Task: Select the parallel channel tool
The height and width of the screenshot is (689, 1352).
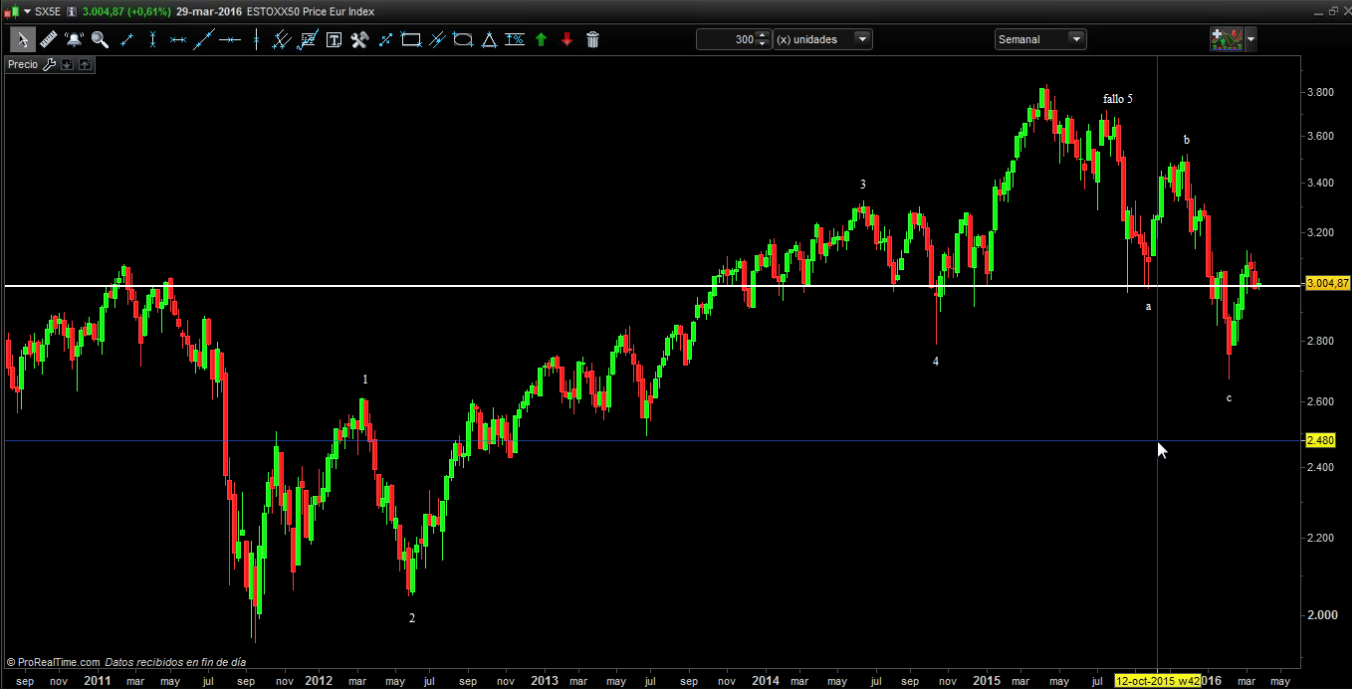Action: 281,39
